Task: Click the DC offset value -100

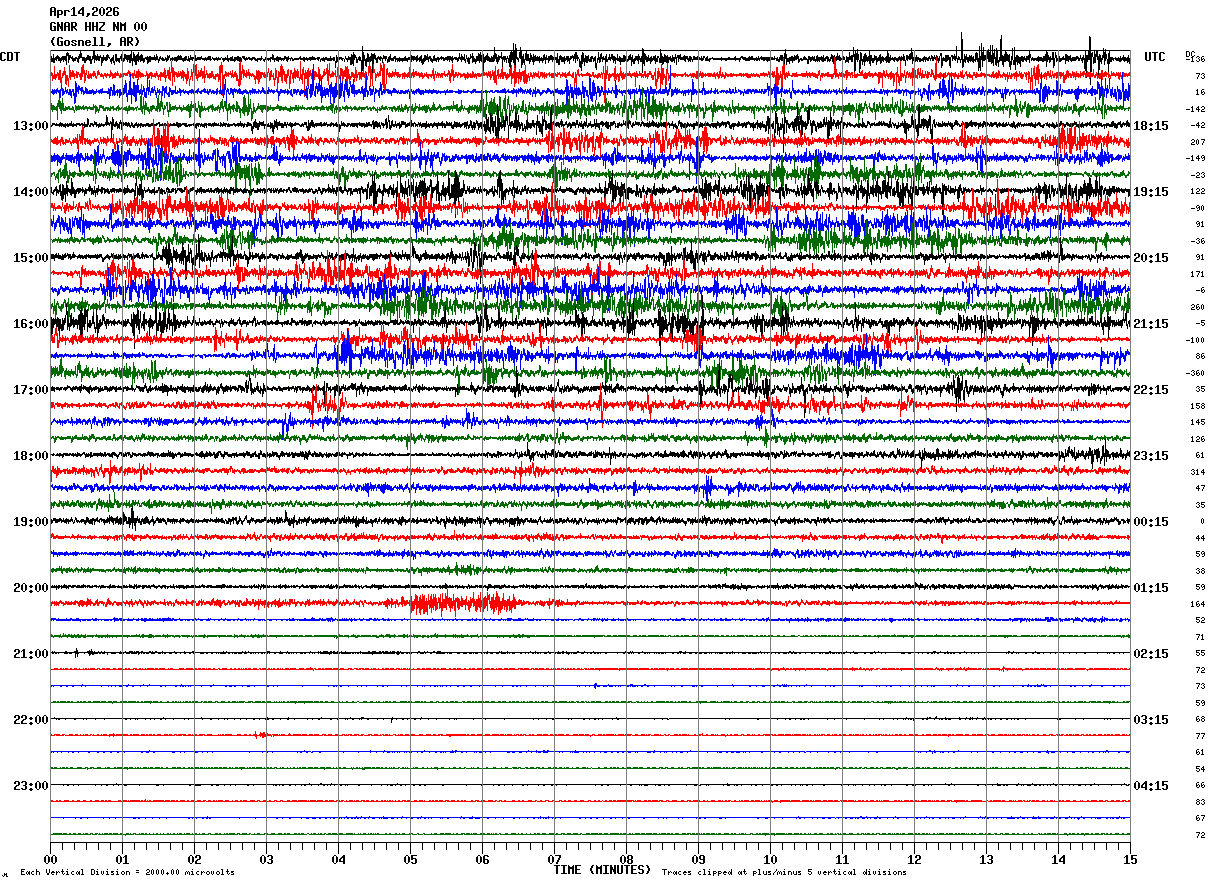Action: click(x=1196, y=340)
